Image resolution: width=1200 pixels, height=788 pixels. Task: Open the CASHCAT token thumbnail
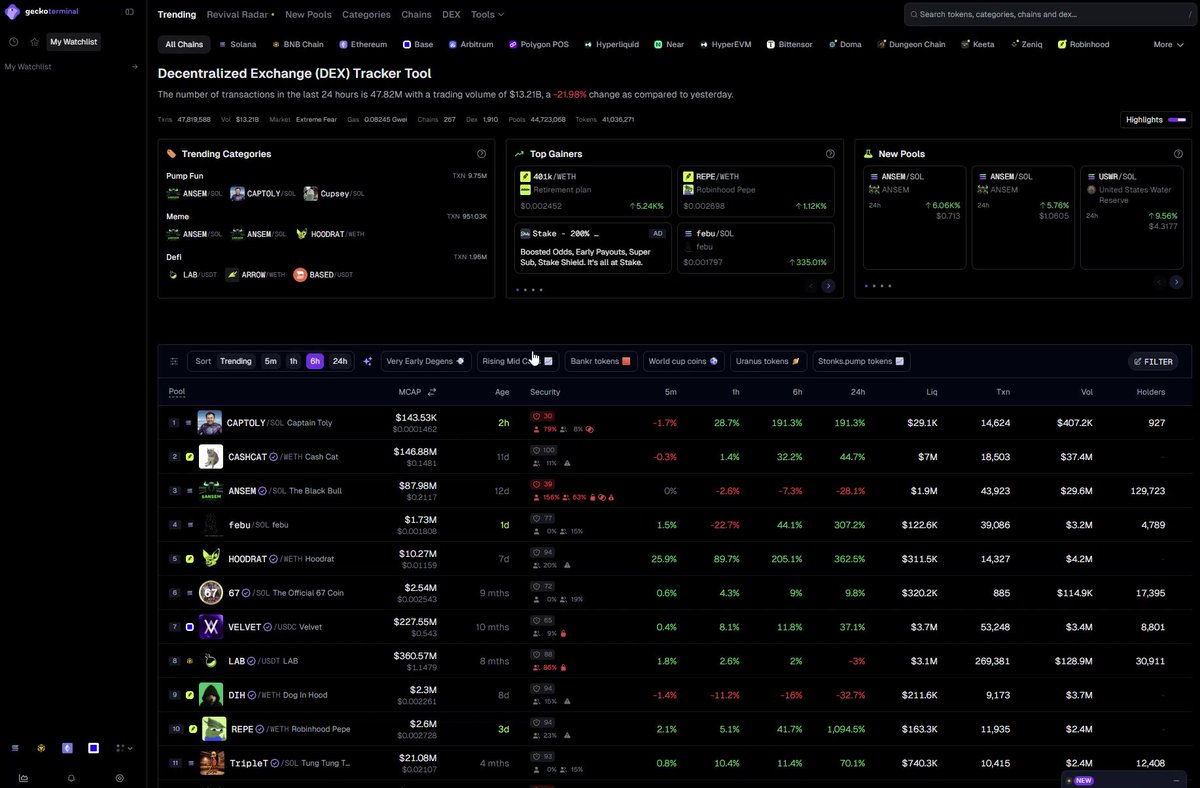click(210, 457)
